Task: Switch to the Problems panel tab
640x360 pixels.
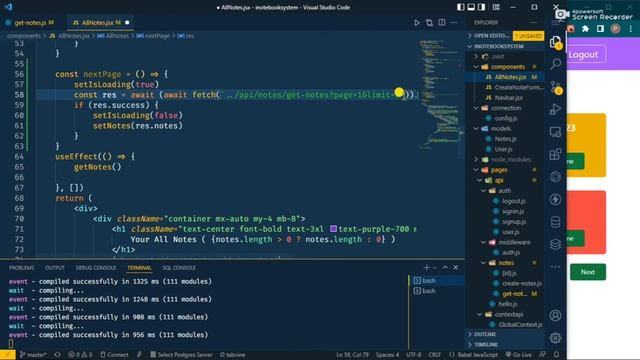Action: 22,268
